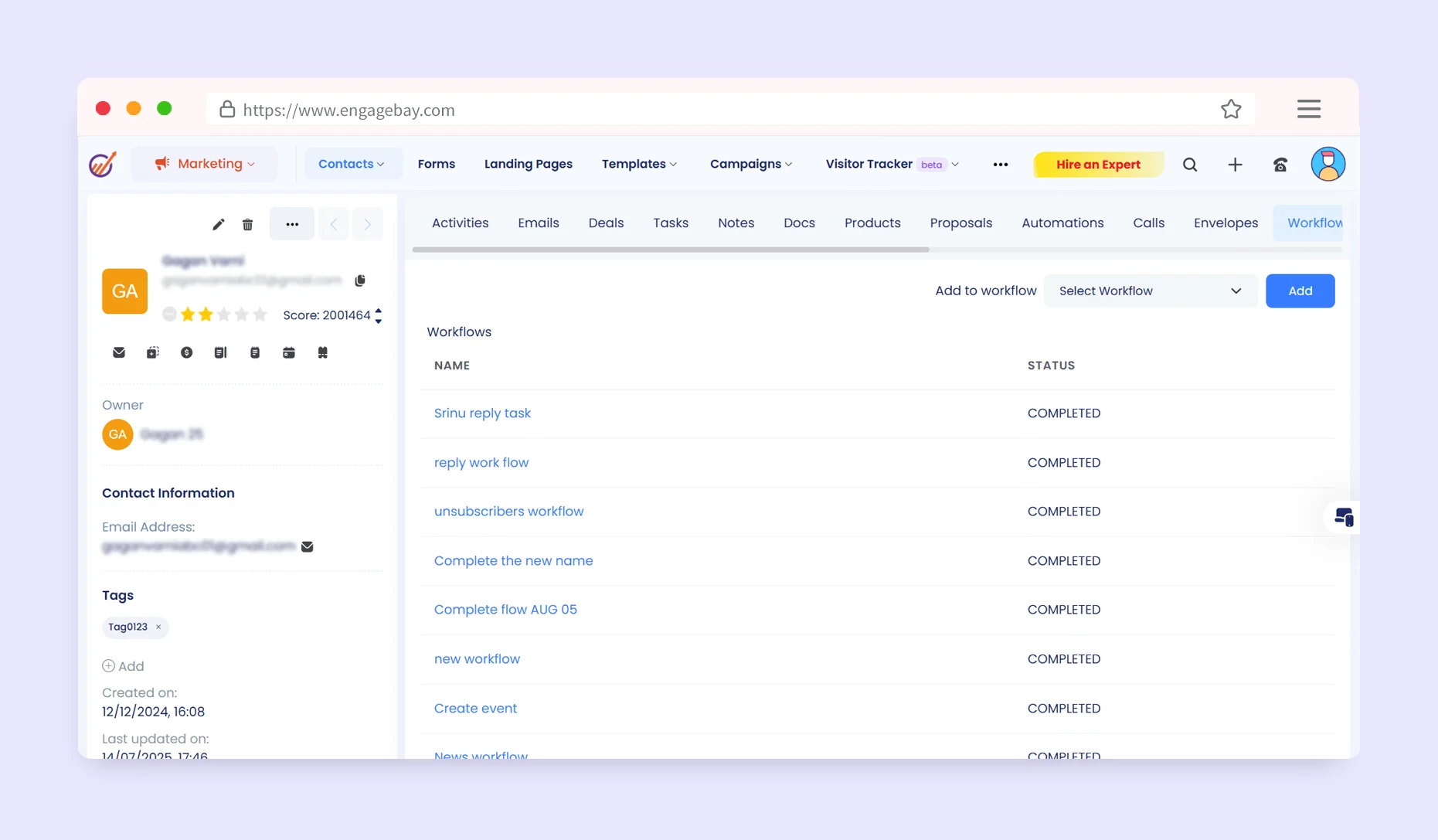Click the blue Add workflow button
This screenshot has width=1438, height=840.
[x=1299, y=291]
